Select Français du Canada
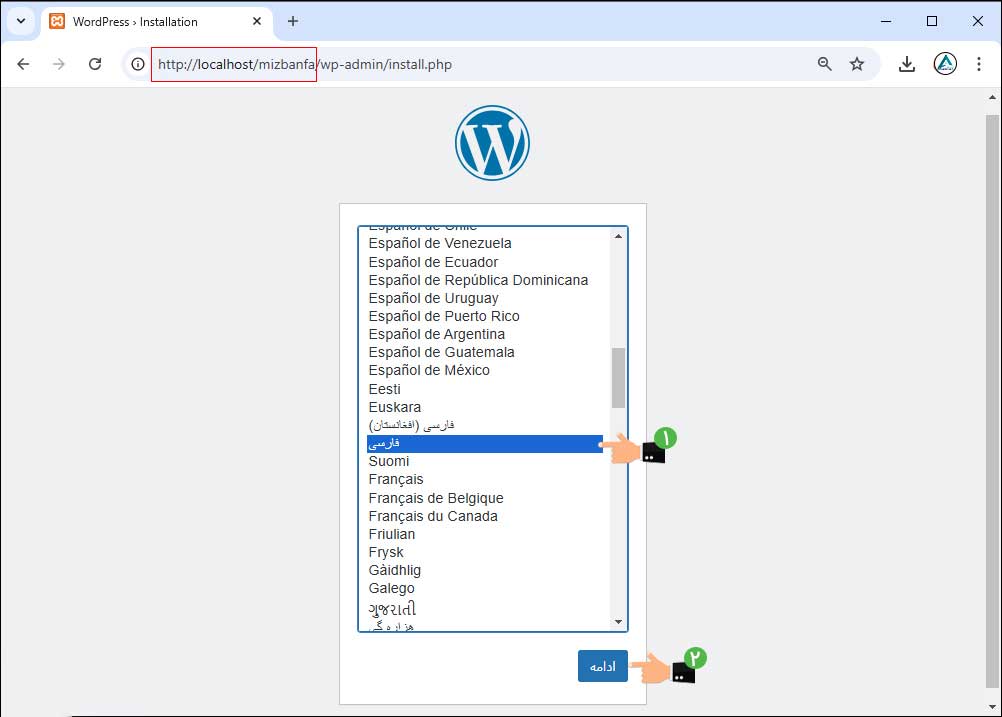The width and height of the screenshot is (1002, 717). point(484,516)
